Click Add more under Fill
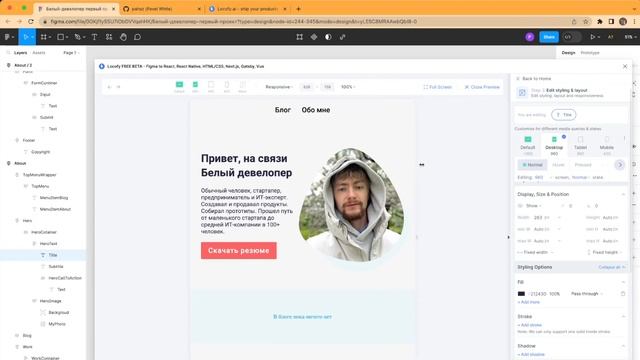 tap(529, 302)
